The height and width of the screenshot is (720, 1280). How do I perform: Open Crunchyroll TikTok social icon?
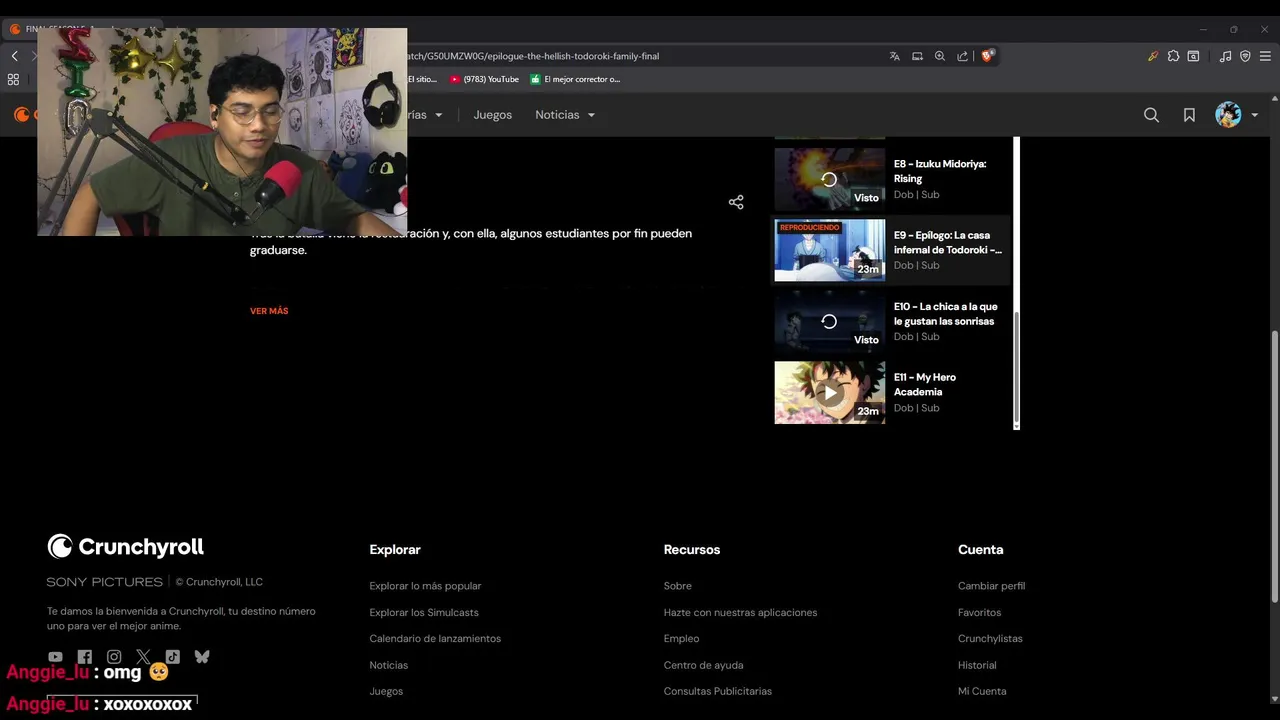click(x=172, y=657)
